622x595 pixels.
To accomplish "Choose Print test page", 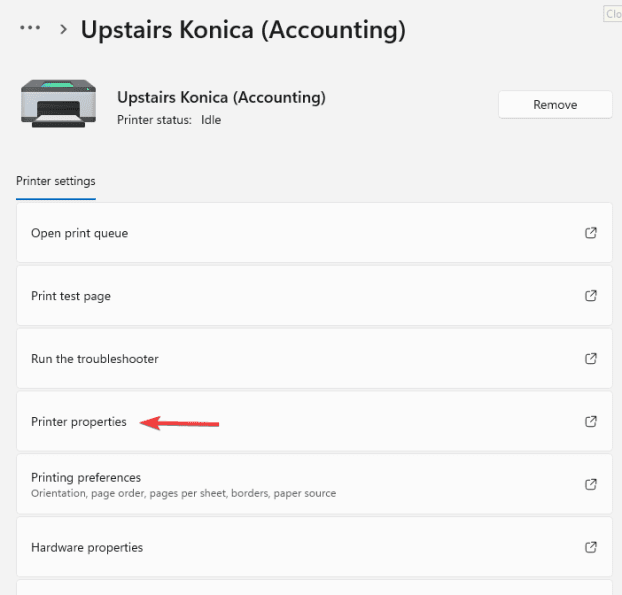I will pyautogui.click(x=71, y=296).
